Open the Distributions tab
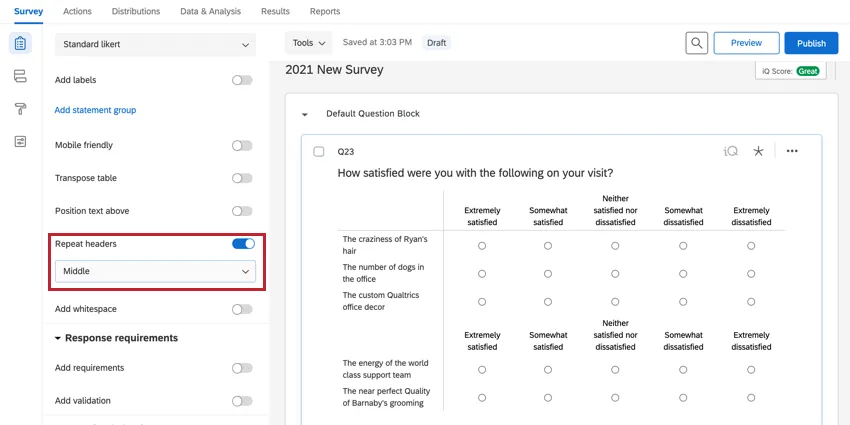850x425 pixels. [x=136, y=12]
